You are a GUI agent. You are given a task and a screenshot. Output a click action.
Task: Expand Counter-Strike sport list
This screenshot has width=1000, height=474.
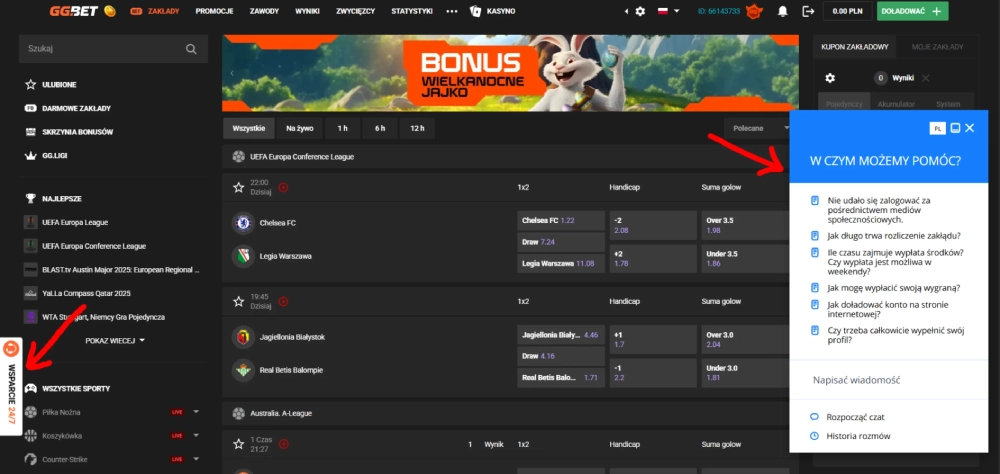pos(196,459)
